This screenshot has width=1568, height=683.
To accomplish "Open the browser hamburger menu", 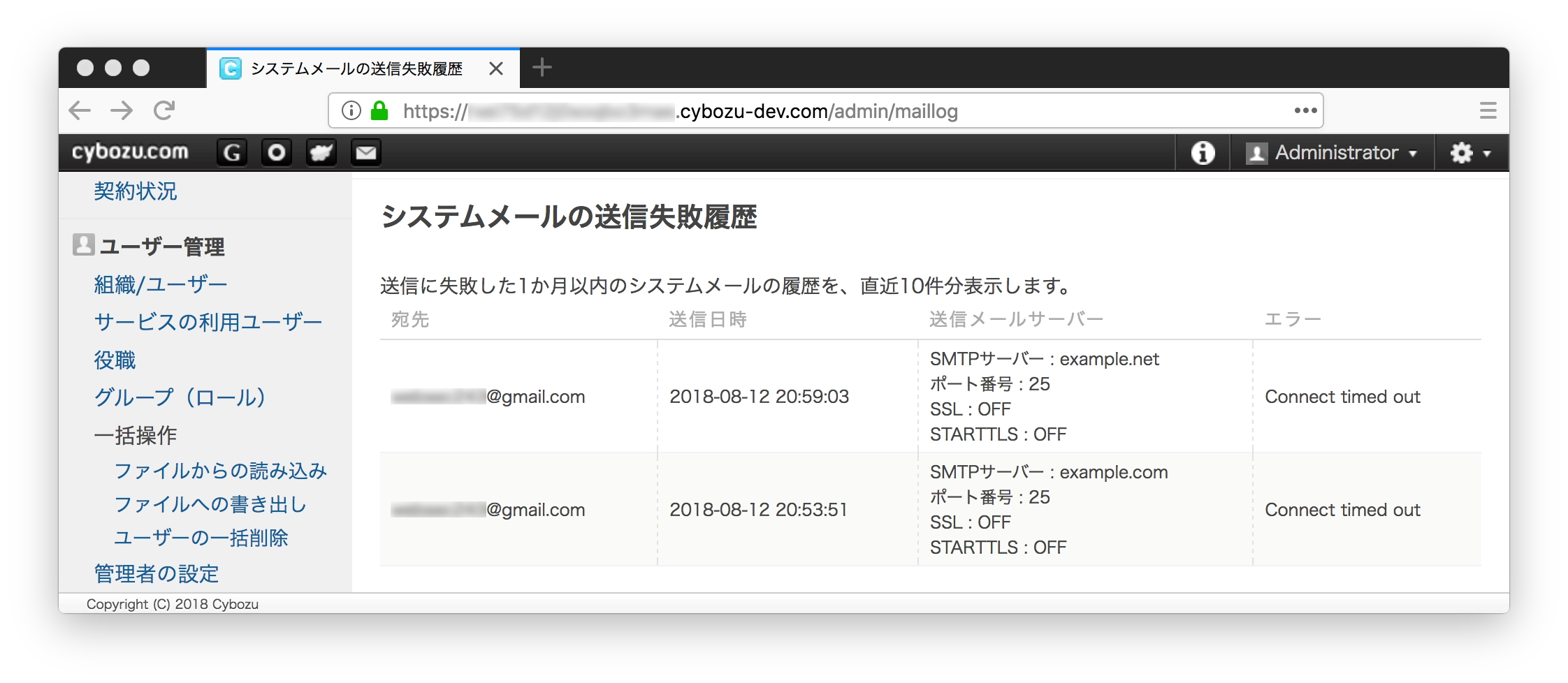I will point(1488,110).
